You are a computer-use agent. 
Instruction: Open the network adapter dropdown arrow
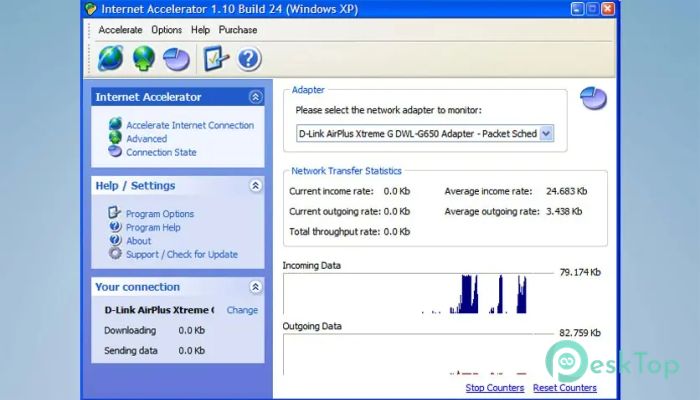point(546,133)
